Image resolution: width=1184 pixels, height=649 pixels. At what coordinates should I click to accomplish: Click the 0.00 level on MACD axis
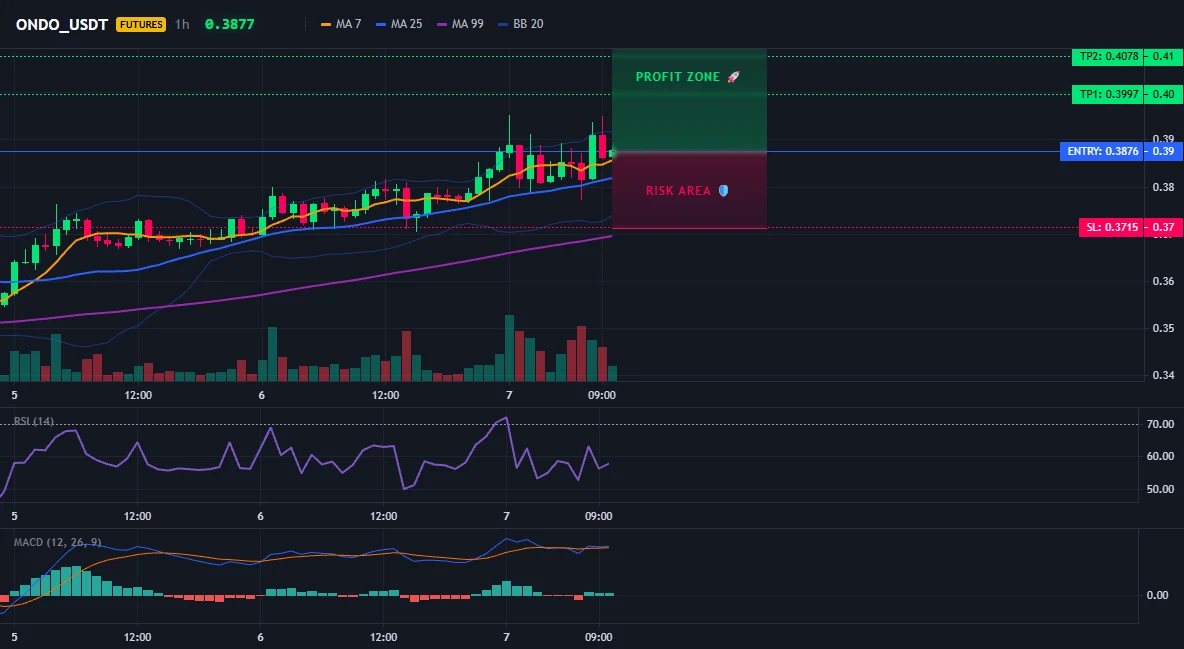coord(1158,595)
